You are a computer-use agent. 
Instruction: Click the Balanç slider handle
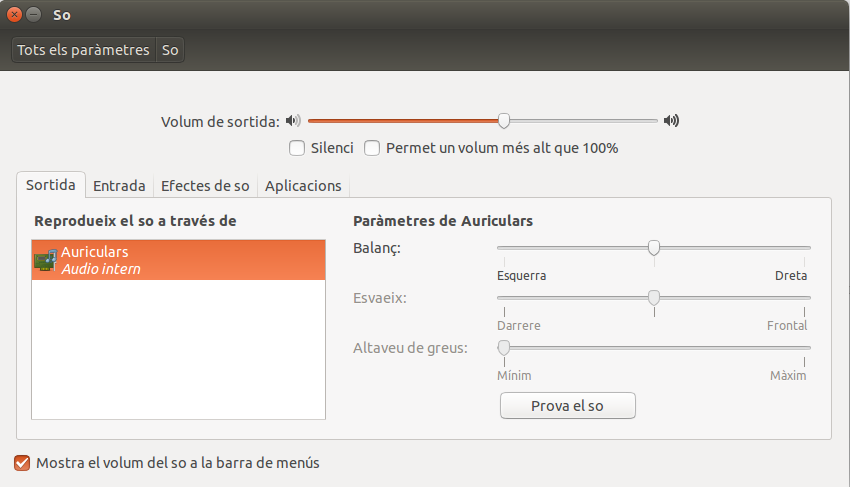(x=654, y=247)
